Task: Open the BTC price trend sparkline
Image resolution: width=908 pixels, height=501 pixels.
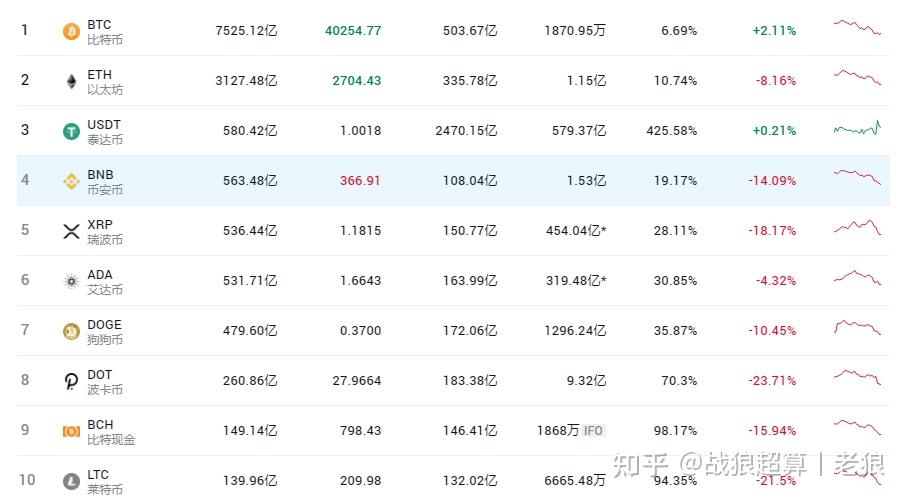Action: 857,28
